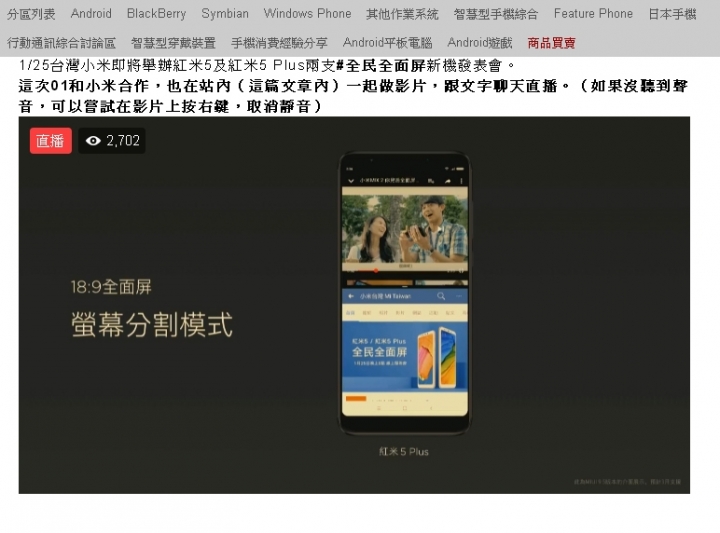
Task: Open the 日本手機 section
Action: tap(672, 14)
